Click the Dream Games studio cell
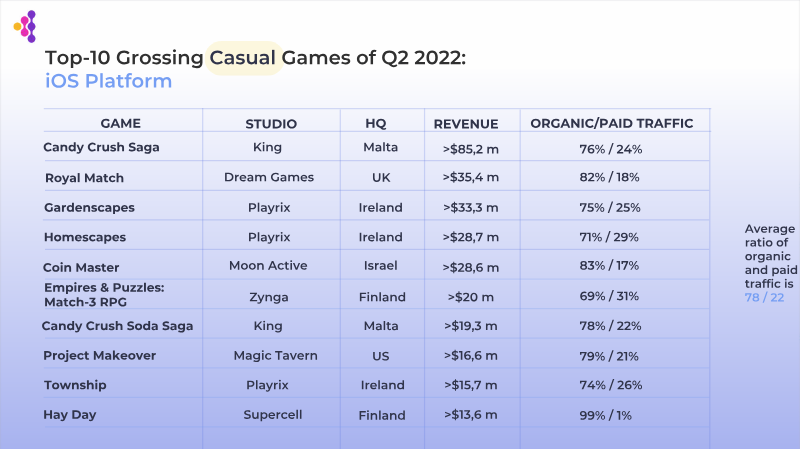The image size is (800, 449). pos(269,178)
